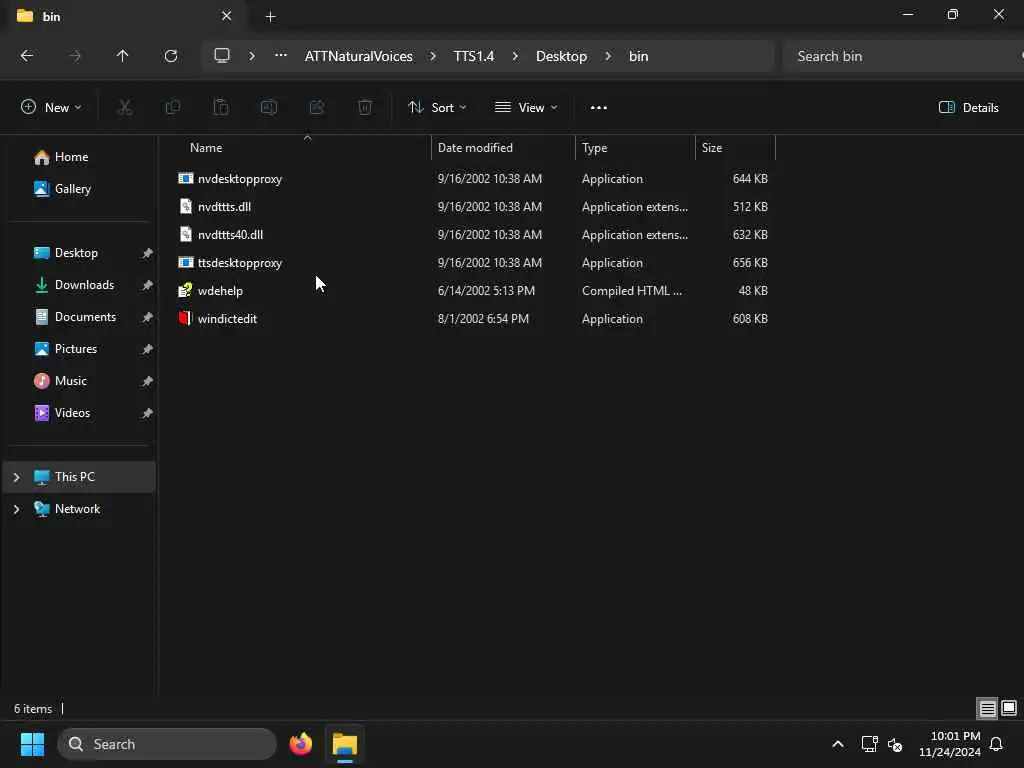
Task: Click the Paste toolbar icon
Action: (x=221, y=107)
